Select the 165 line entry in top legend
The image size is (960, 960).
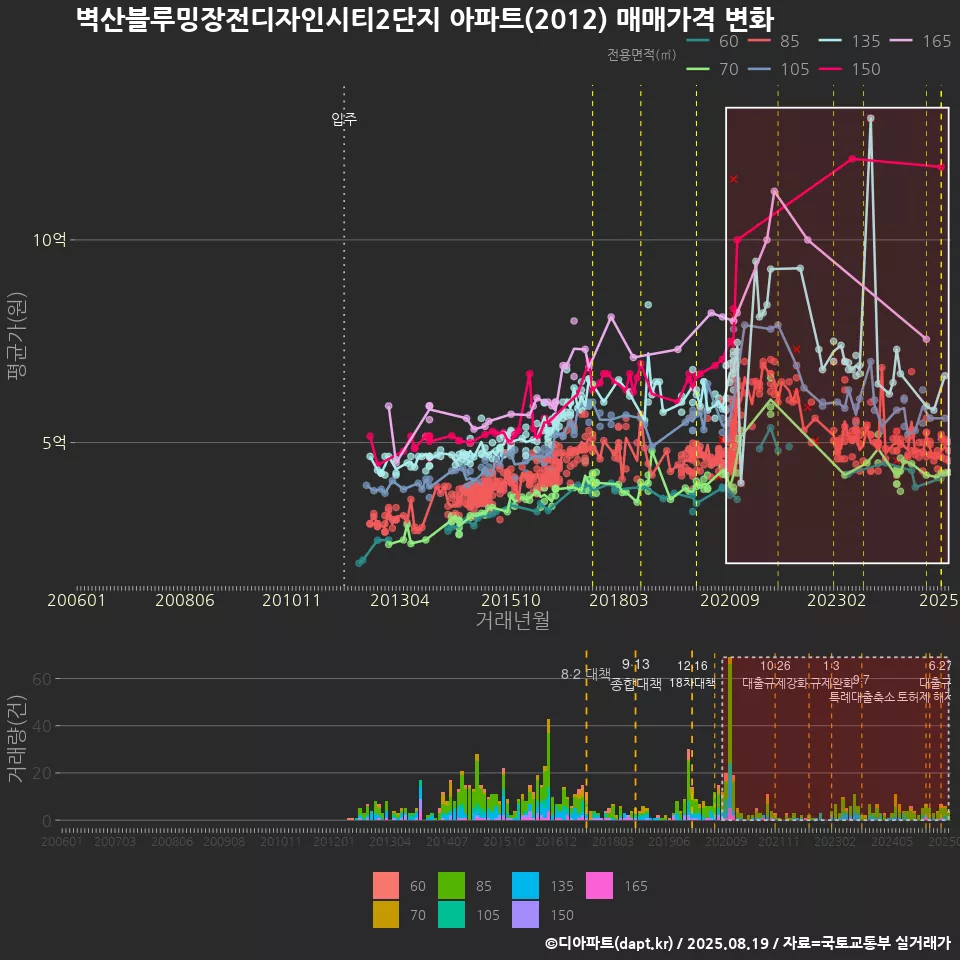(921, 41)
